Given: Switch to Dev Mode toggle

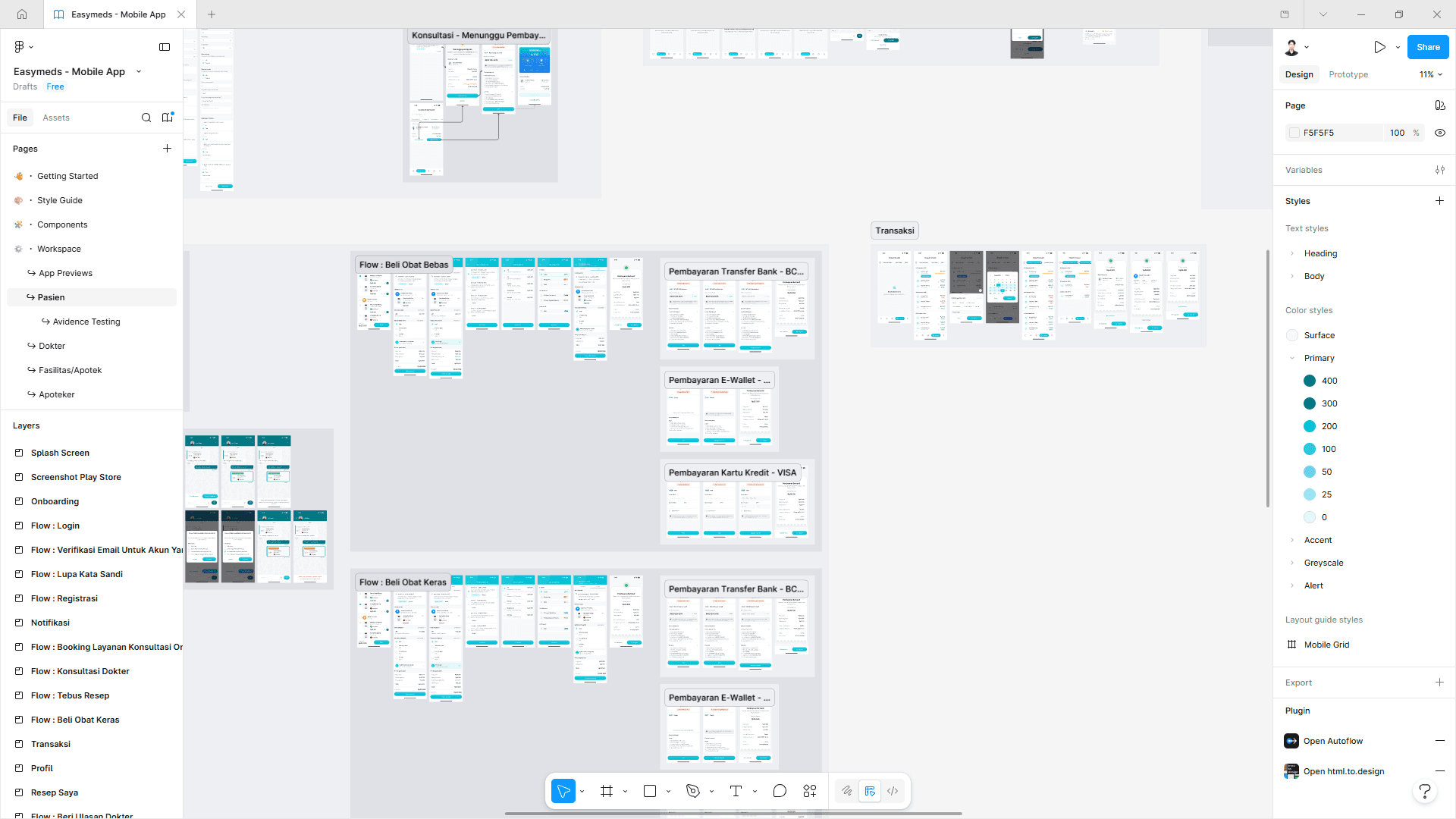Looking at the screenshot, I should tap(893, 791).
